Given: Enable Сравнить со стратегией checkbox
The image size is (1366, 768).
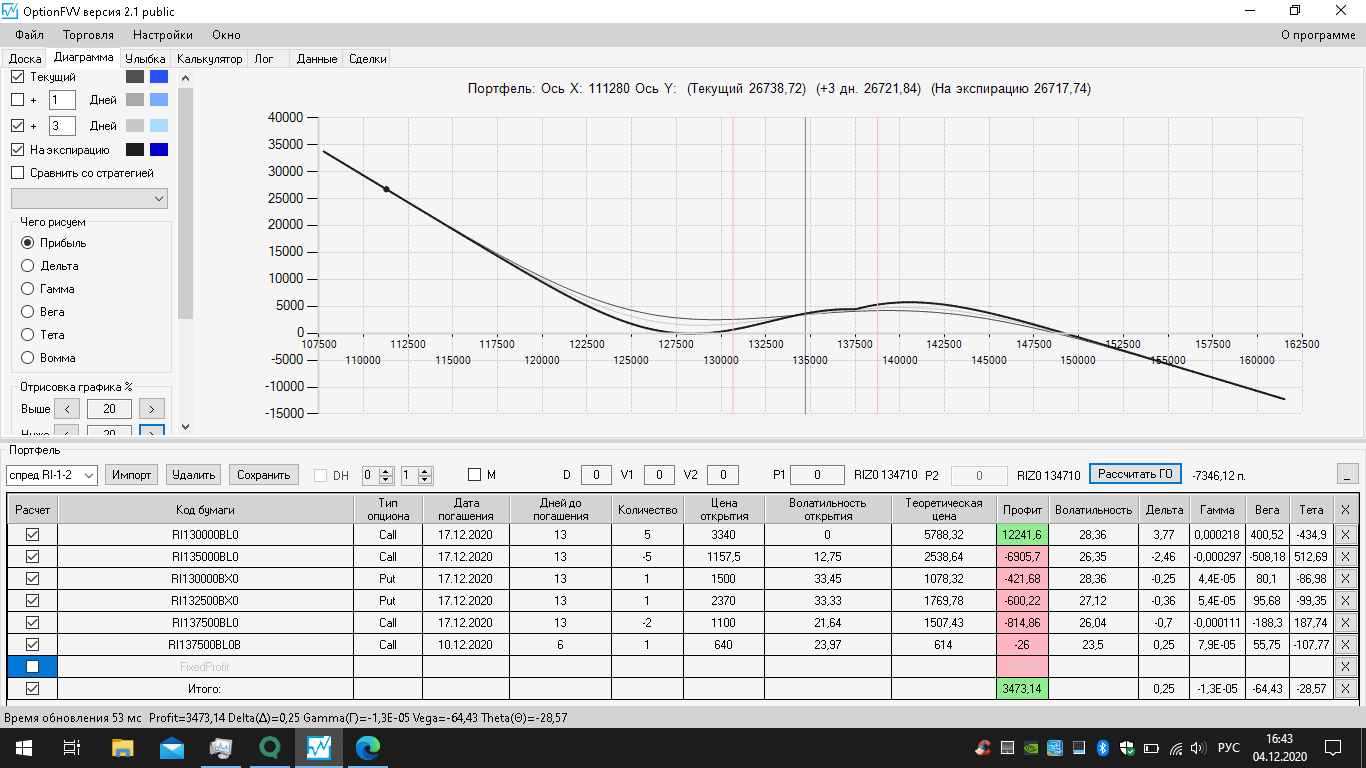Looking at the screenshot, I should tap(17, 173).
